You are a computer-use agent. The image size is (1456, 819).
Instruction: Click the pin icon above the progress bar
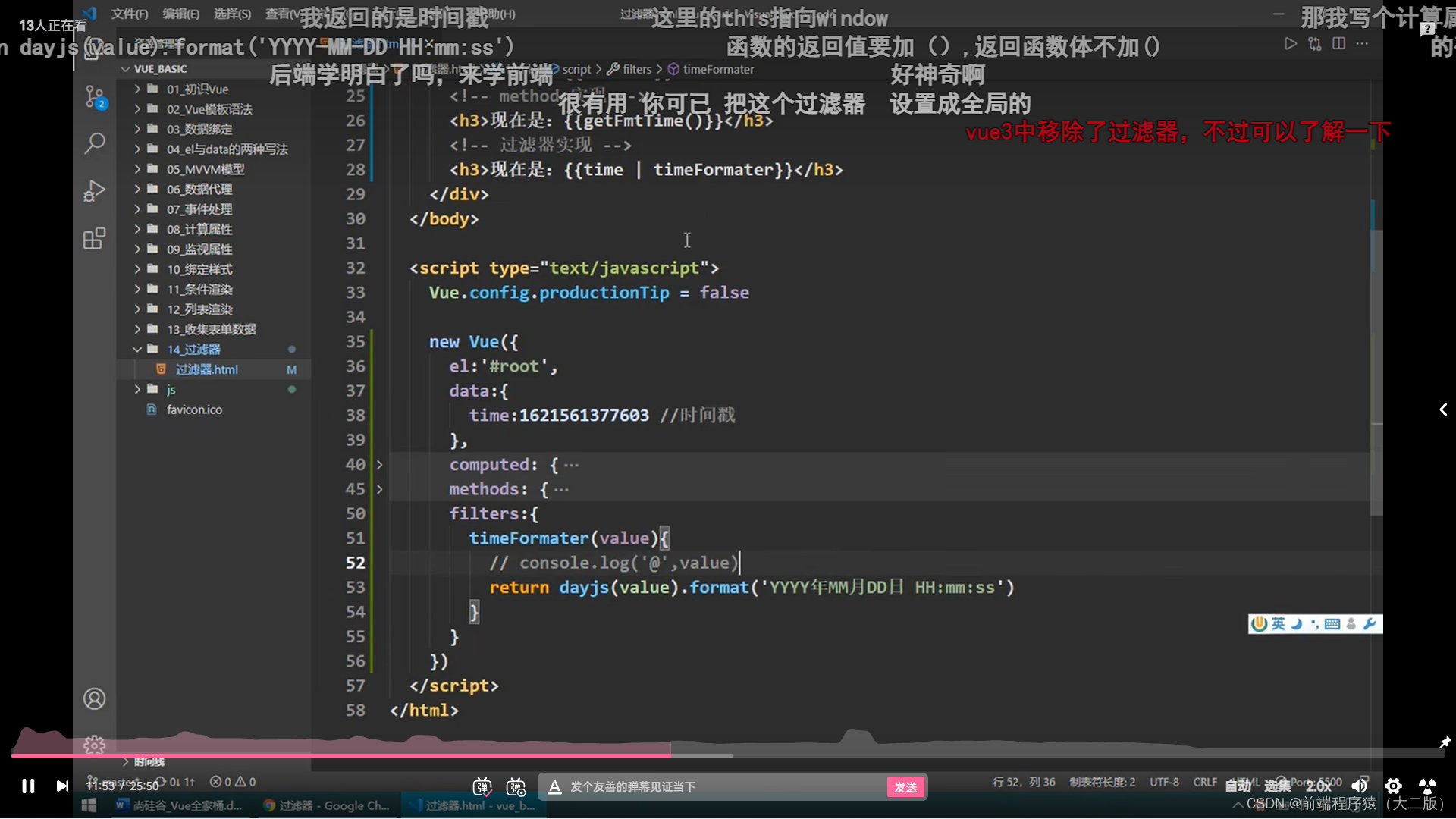pyautogui.click(x=1445, y=742)
